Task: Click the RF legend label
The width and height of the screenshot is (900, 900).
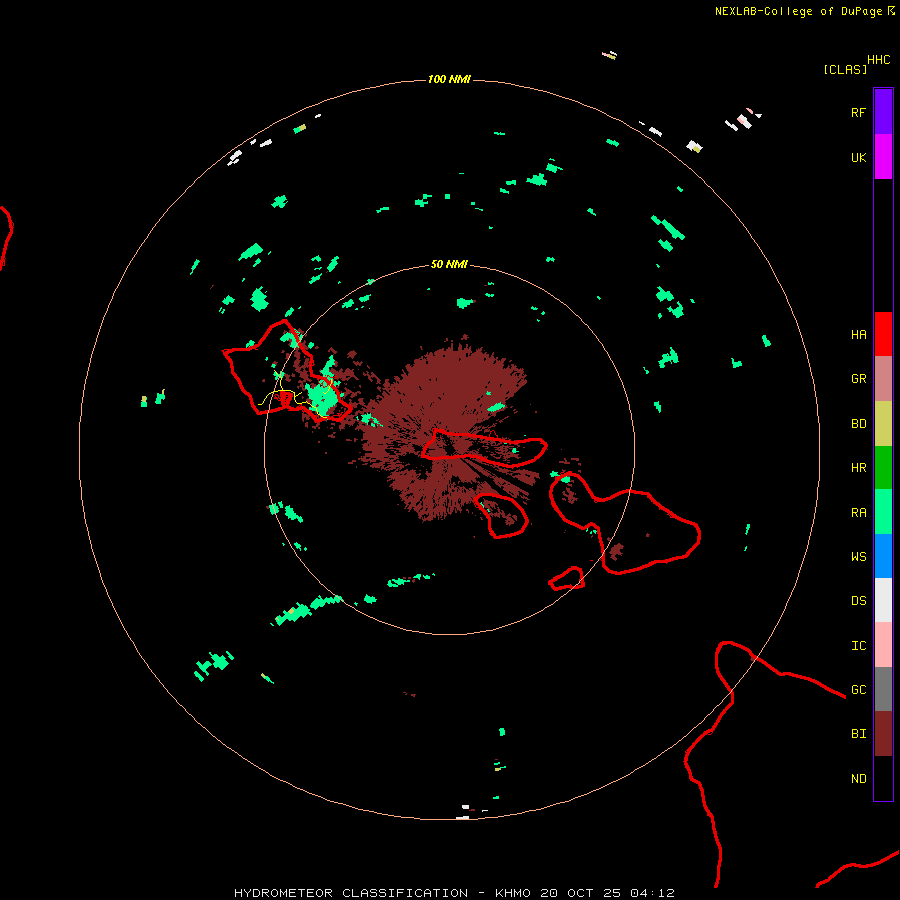Action: 858,112
